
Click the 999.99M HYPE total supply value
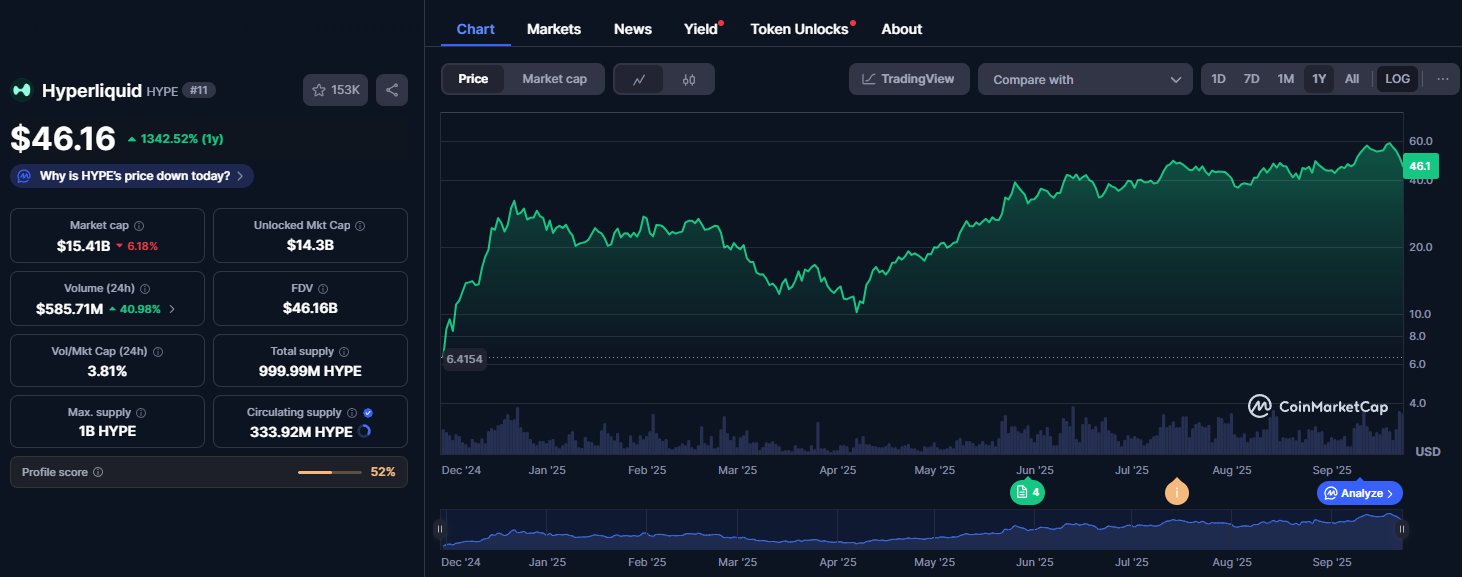[x=310, y=371]
